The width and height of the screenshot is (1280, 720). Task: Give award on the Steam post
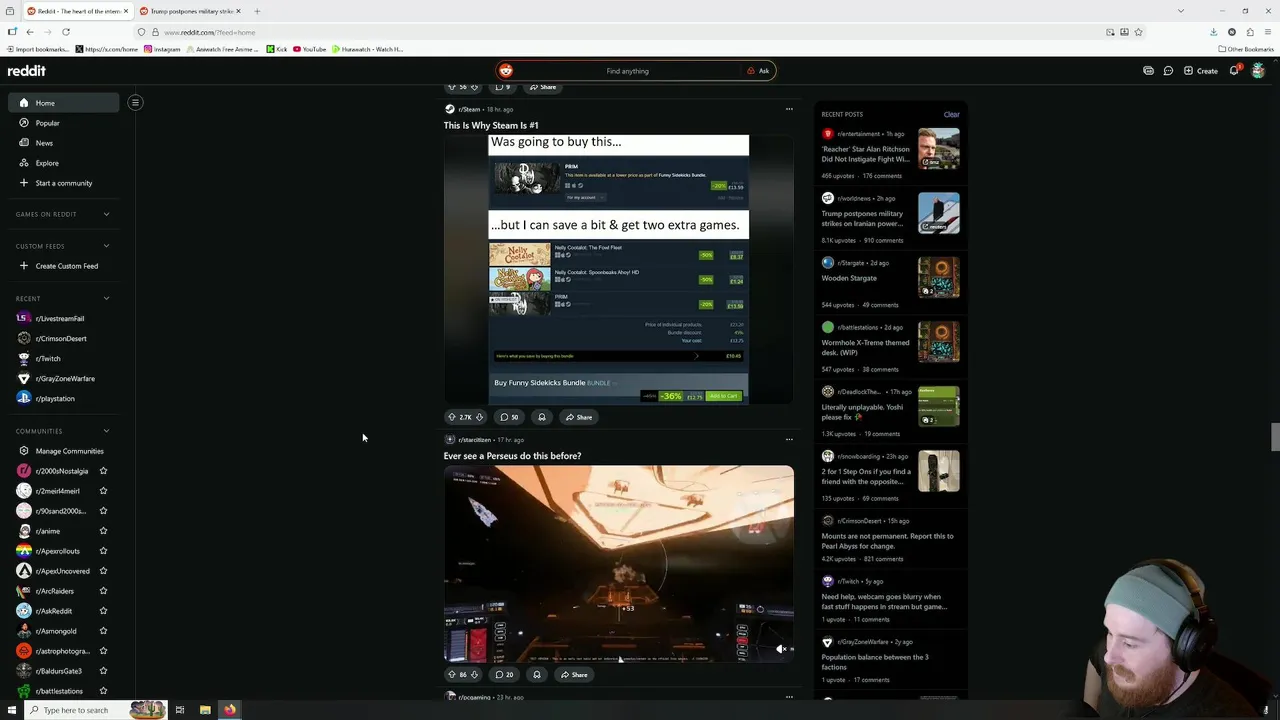pos(542,417)
